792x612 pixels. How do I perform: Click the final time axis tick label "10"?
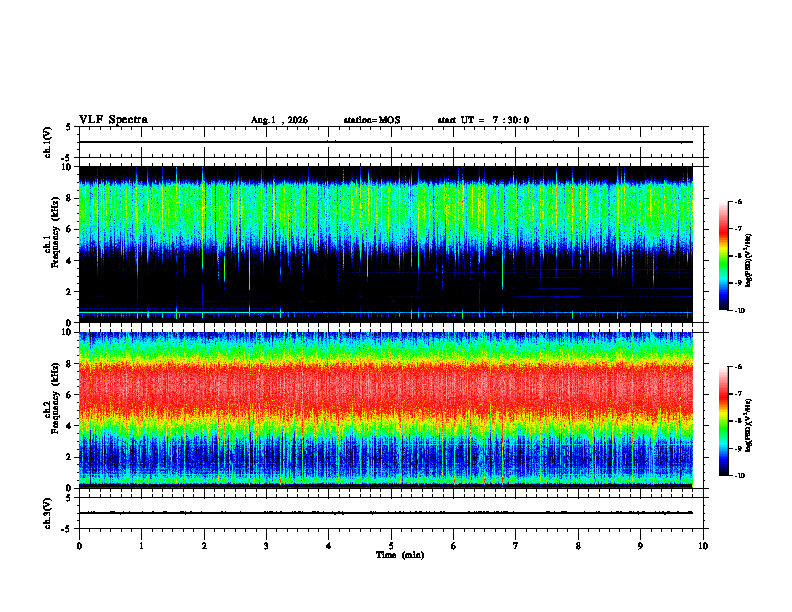click(703, 546)
